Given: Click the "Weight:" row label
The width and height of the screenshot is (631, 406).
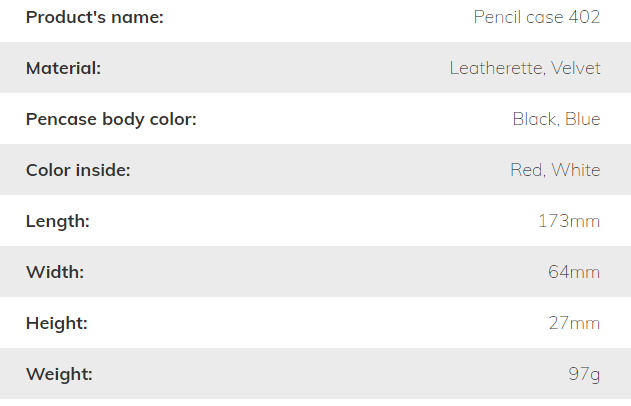Looking at the screenshot, I should click(x=59, y=374).
